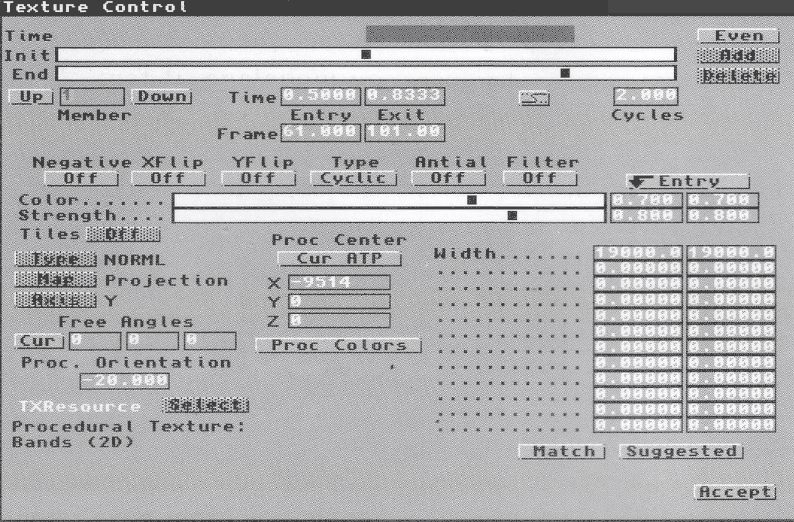The image size is (794, 522).
Task: Click the Strength exit value 0.800
Action: [722, 215]
